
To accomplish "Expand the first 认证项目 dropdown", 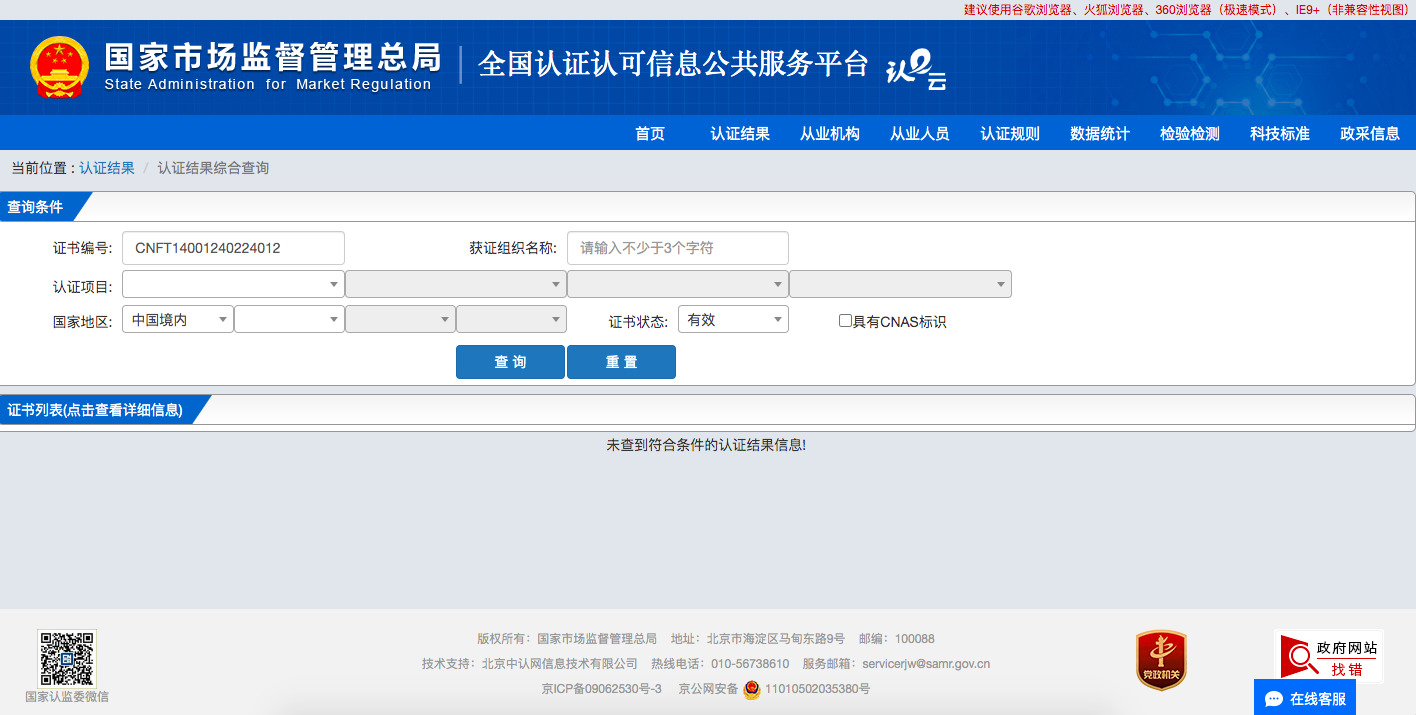I will click(233, 284).
